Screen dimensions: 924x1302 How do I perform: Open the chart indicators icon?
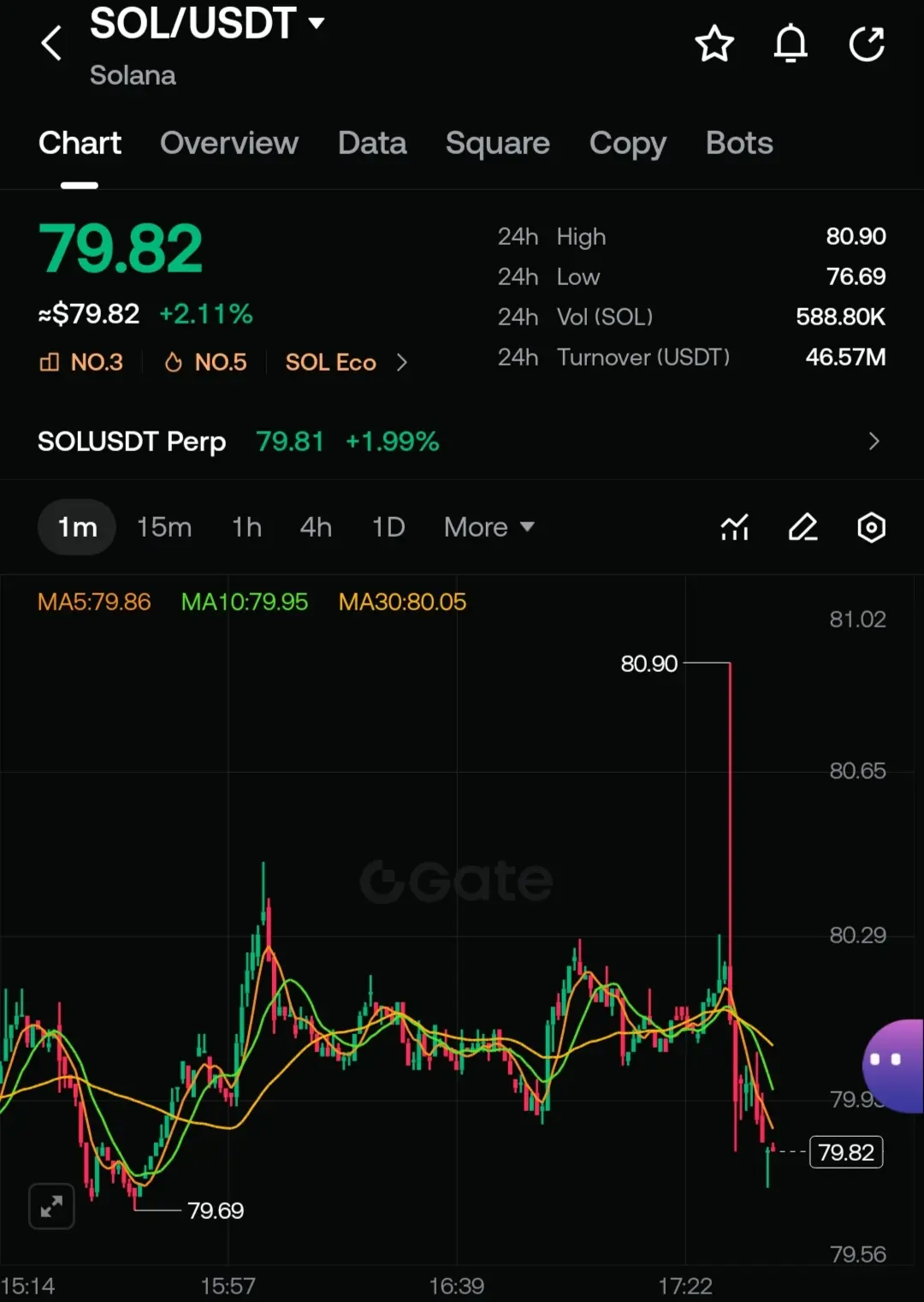(x=735, y=527)
